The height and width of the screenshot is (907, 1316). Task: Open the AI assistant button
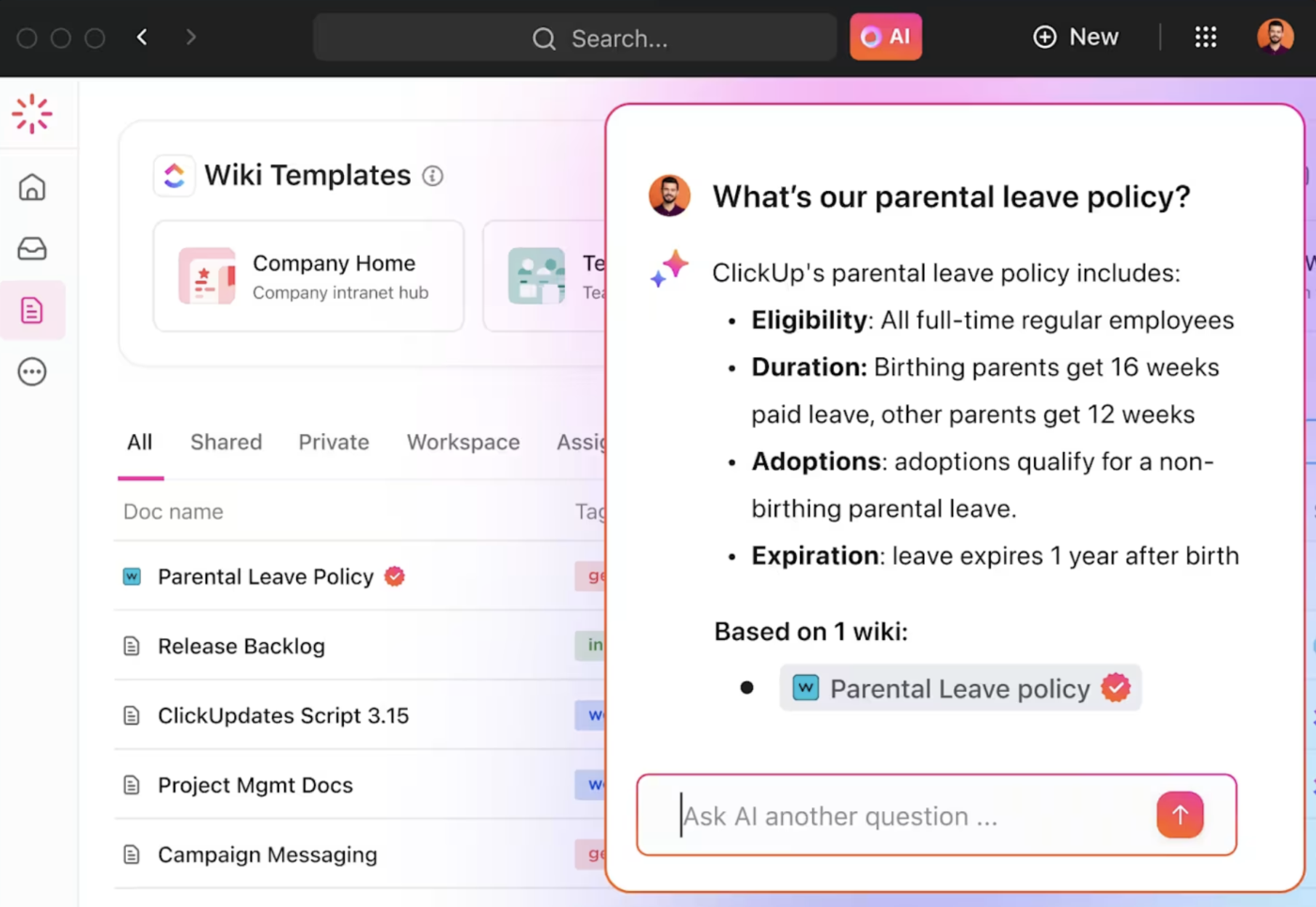point(885,38)
